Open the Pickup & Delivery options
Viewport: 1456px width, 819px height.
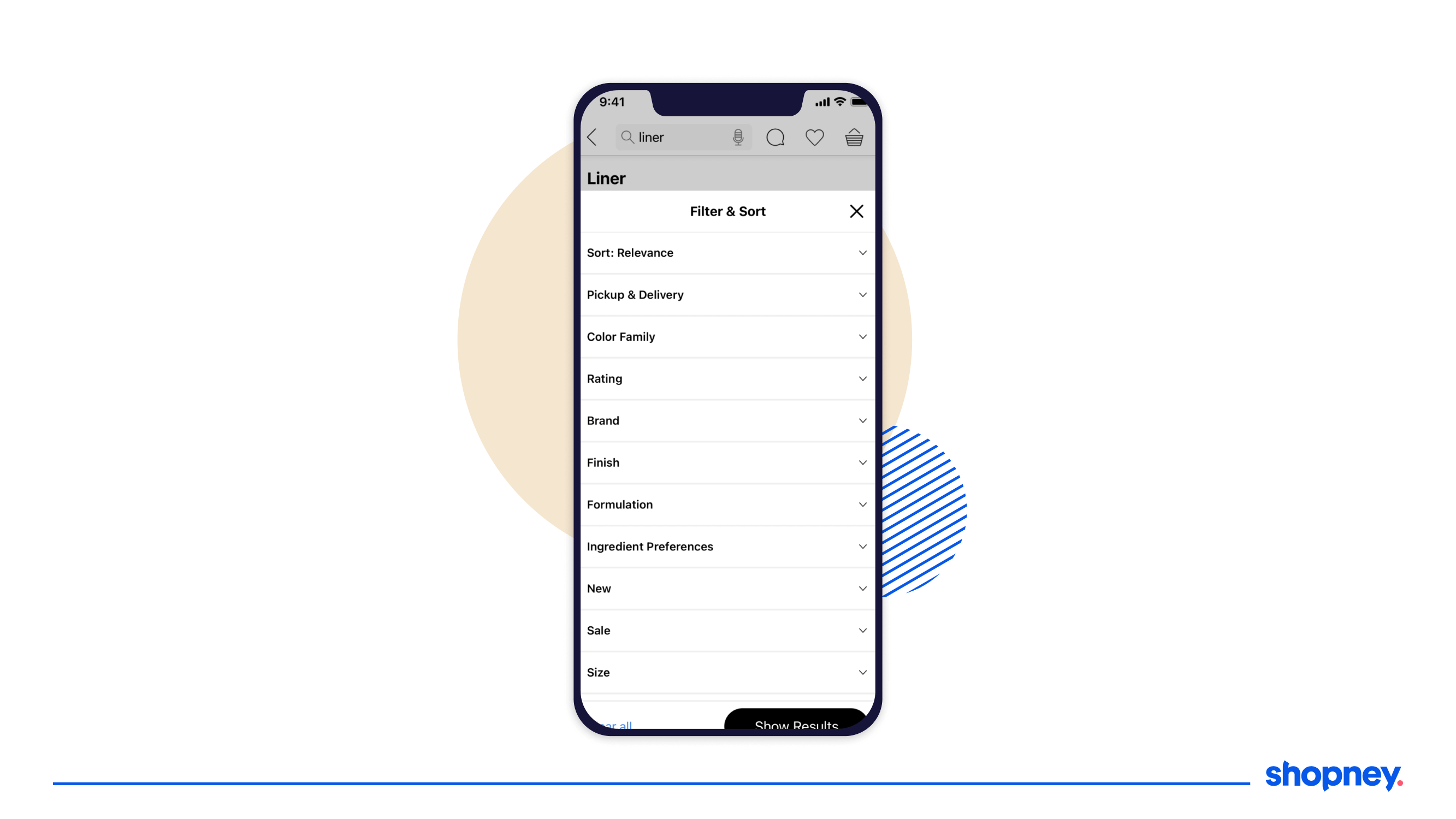click(x=727, y=294)
